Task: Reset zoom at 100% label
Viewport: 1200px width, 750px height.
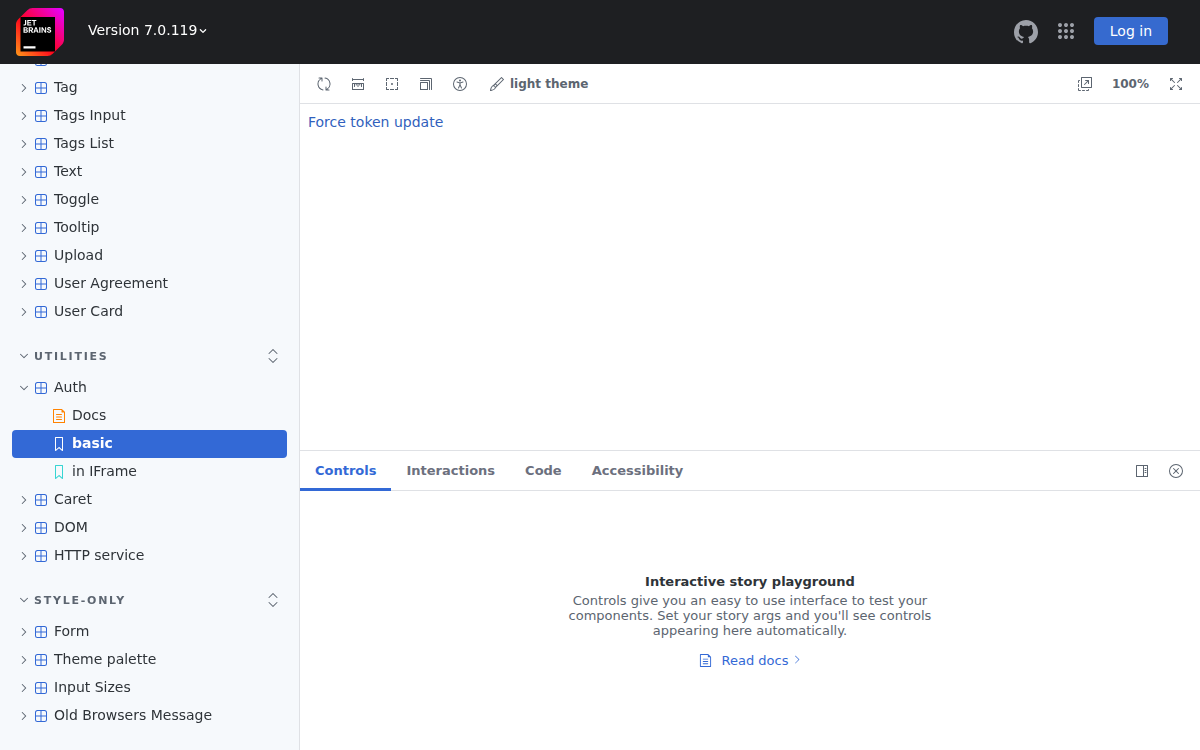Action: (x=1130, y=84)
